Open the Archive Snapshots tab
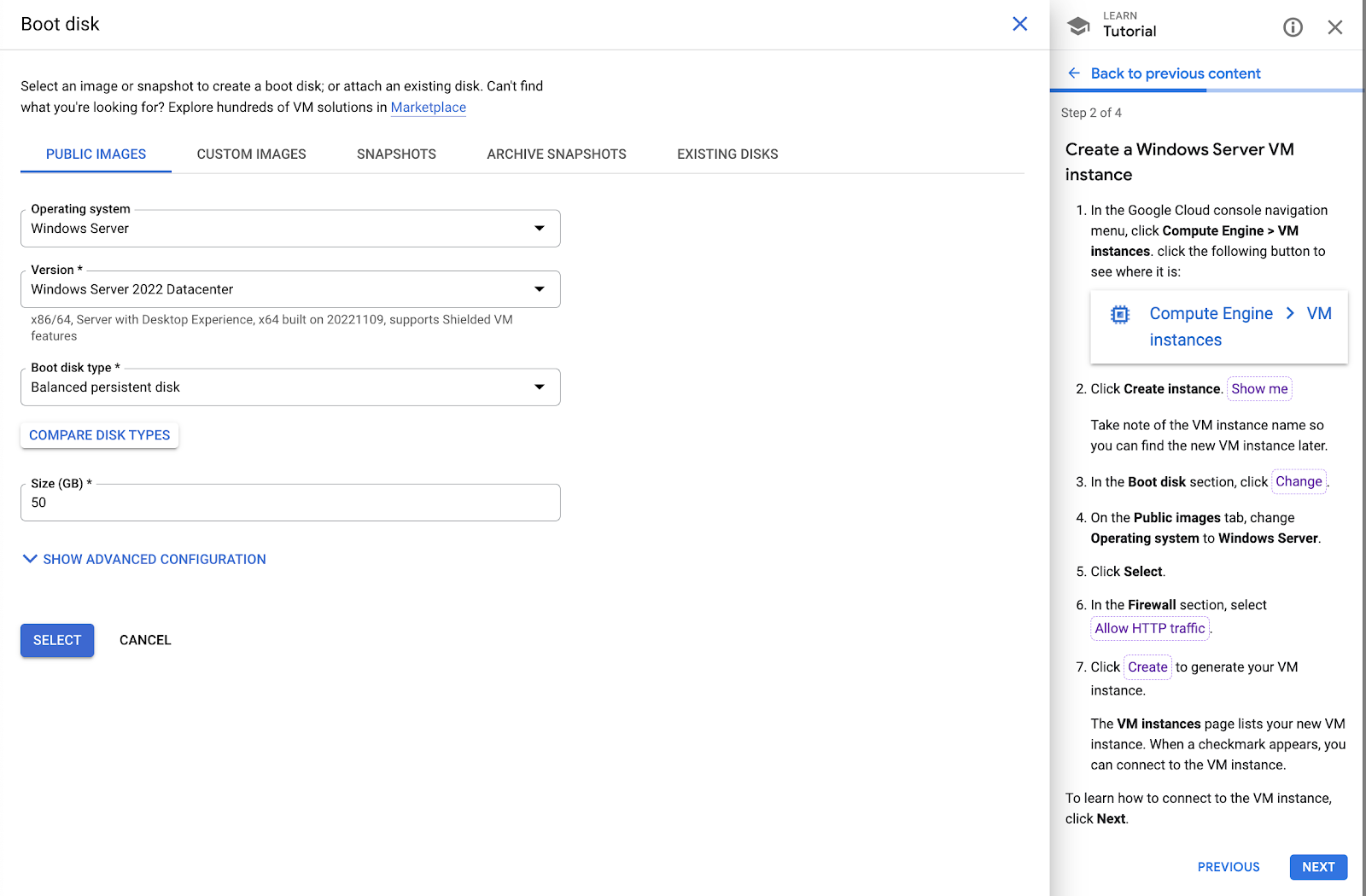 coord(557,154)
